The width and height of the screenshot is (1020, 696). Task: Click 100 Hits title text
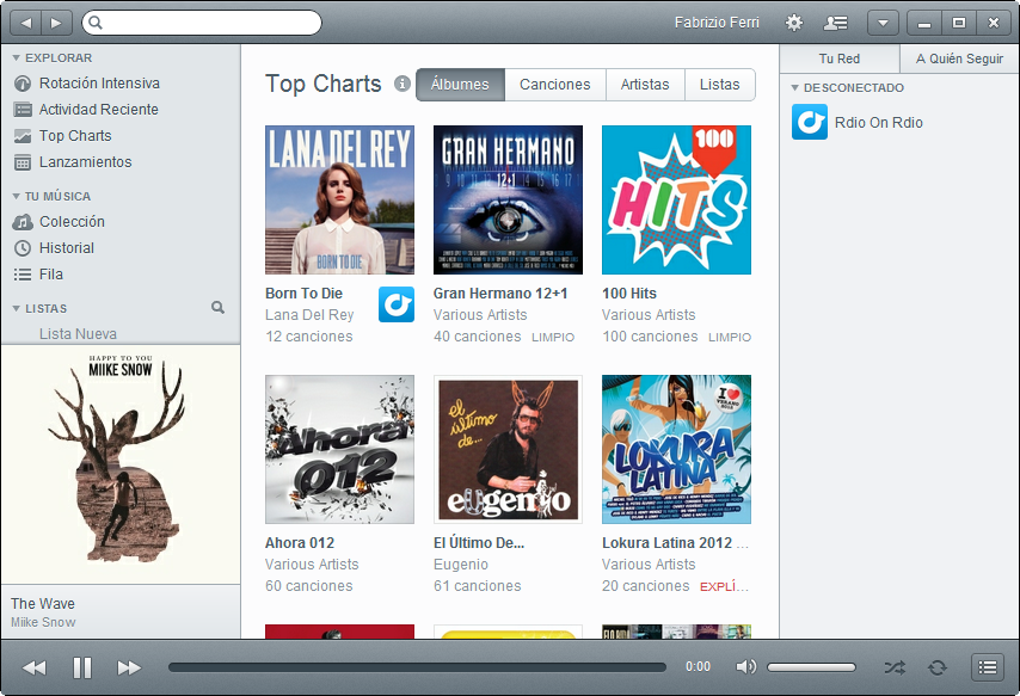[x=629, y=293]
